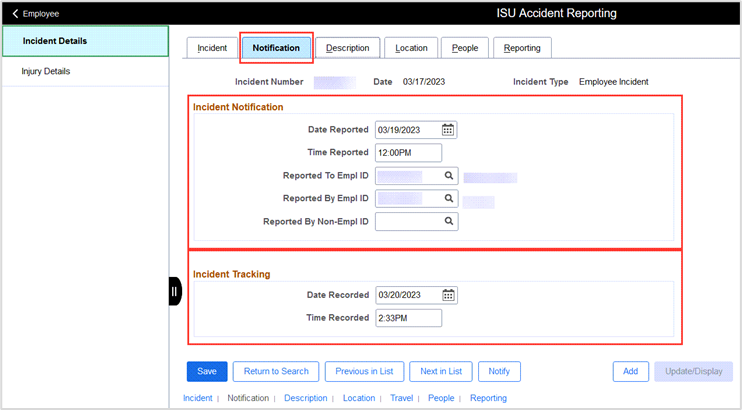Viewport: 742px width, 410px height.
Task: Select Incident Details in the sidebar
Action: (85, 41)
